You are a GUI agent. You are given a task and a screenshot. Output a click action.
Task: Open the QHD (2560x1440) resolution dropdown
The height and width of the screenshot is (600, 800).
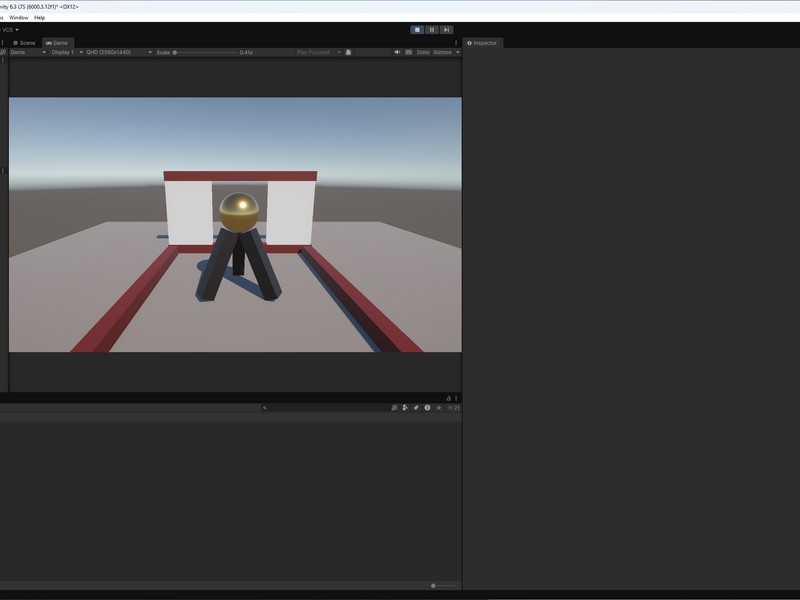(118, 52)
